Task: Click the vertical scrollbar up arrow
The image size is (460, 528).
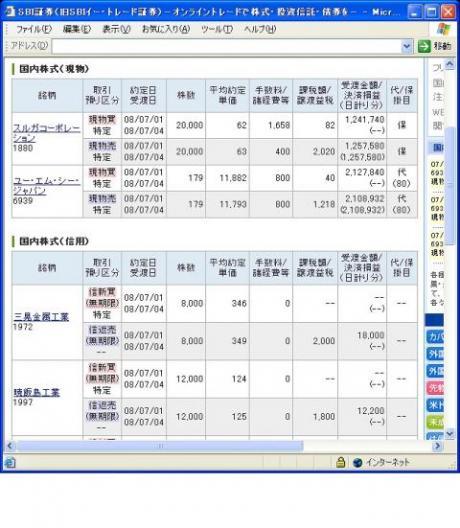Action: tap(450, 64)
